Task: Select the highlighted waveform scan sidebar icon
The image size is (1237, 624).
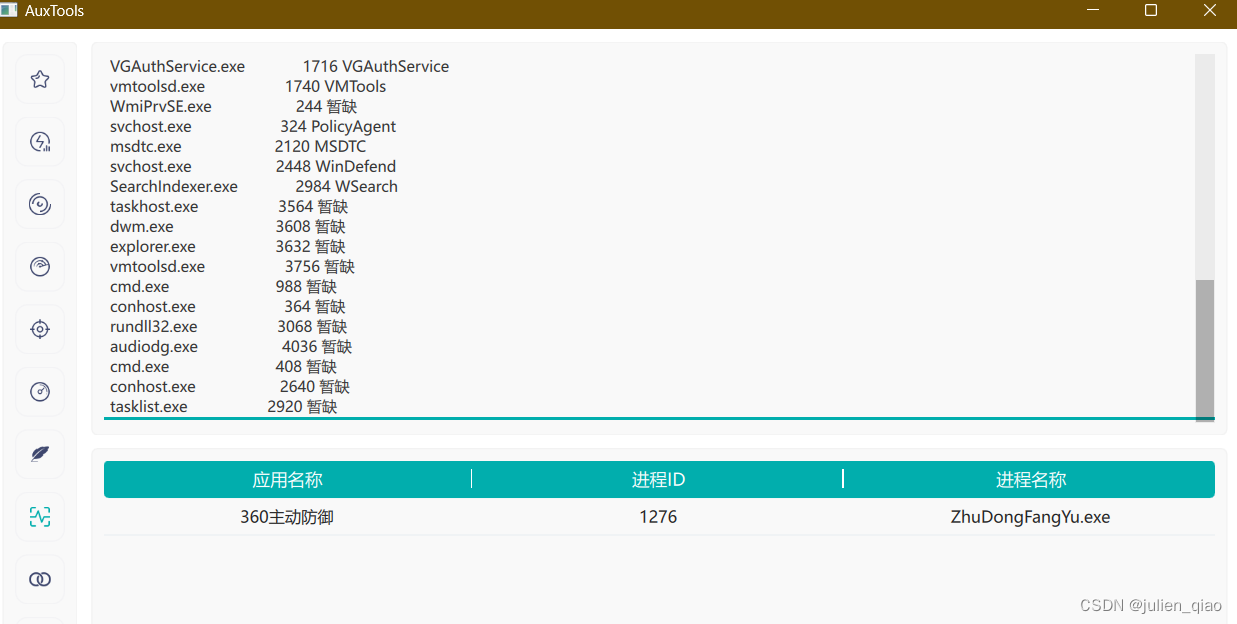Action: coord(40,517)
